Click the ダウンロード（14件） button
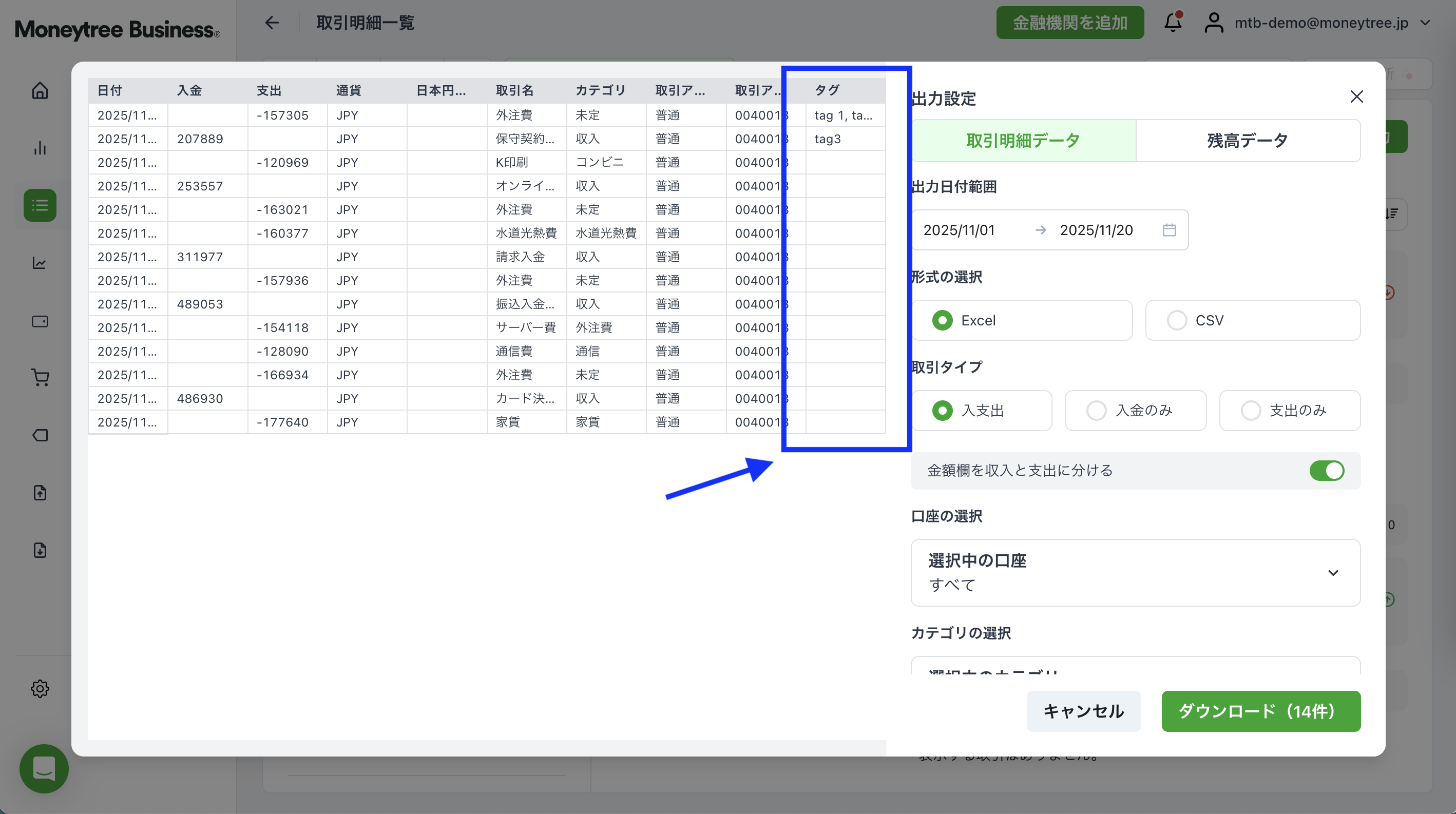Viewport: 1456px width, 814px height. pyautogui.click(x=1260, y=711)
